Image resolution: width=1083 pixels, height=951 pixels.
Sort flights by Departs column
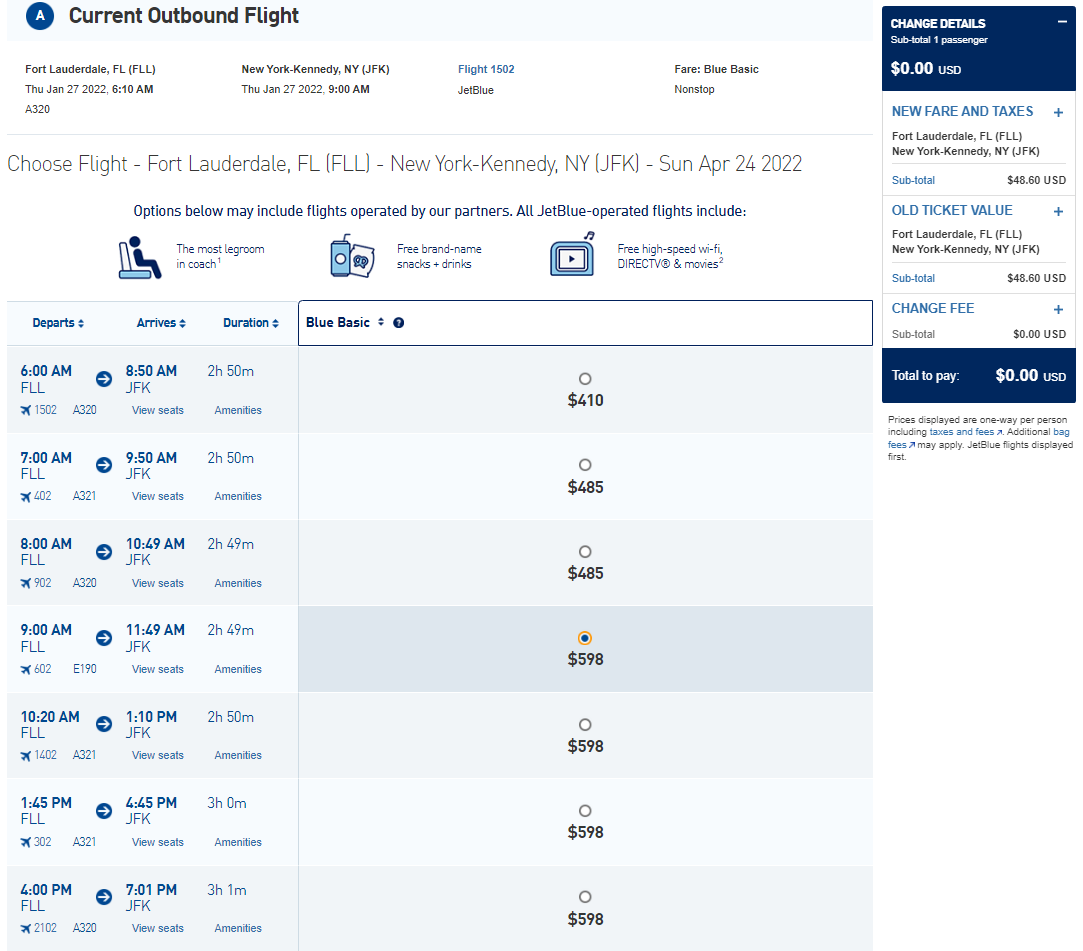(x=58, y=323)
